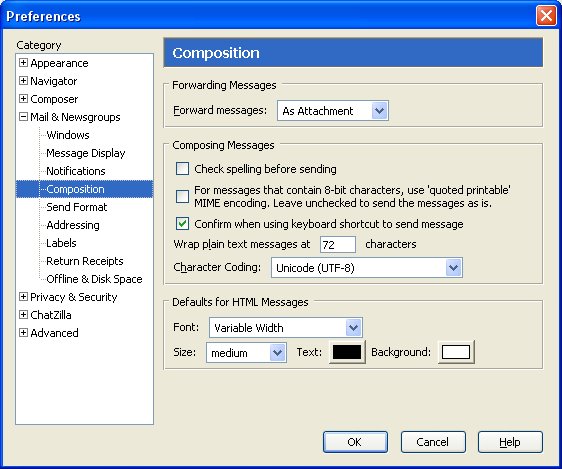The image size is (562, 469).
Task: Open the Size dropdown set to medium
Action: click(x=246, y=353)
